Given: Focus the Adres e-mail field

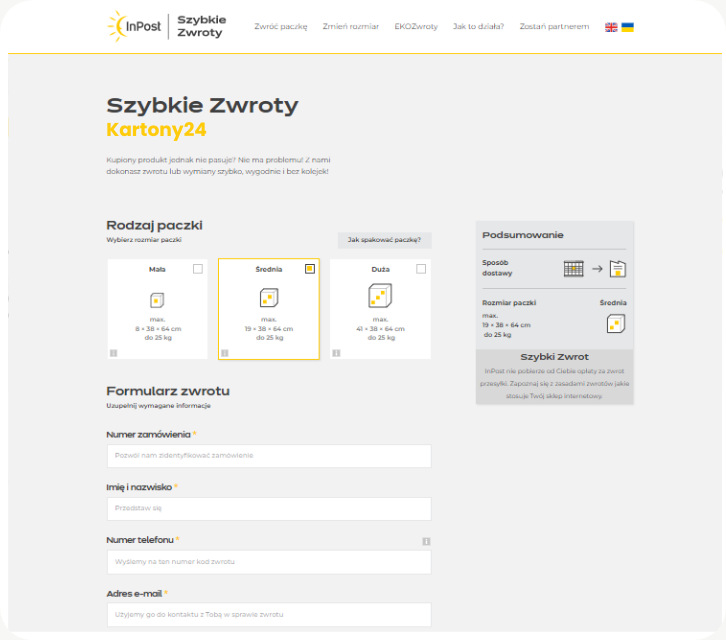Looking at the screenshot, I should 269,615.
